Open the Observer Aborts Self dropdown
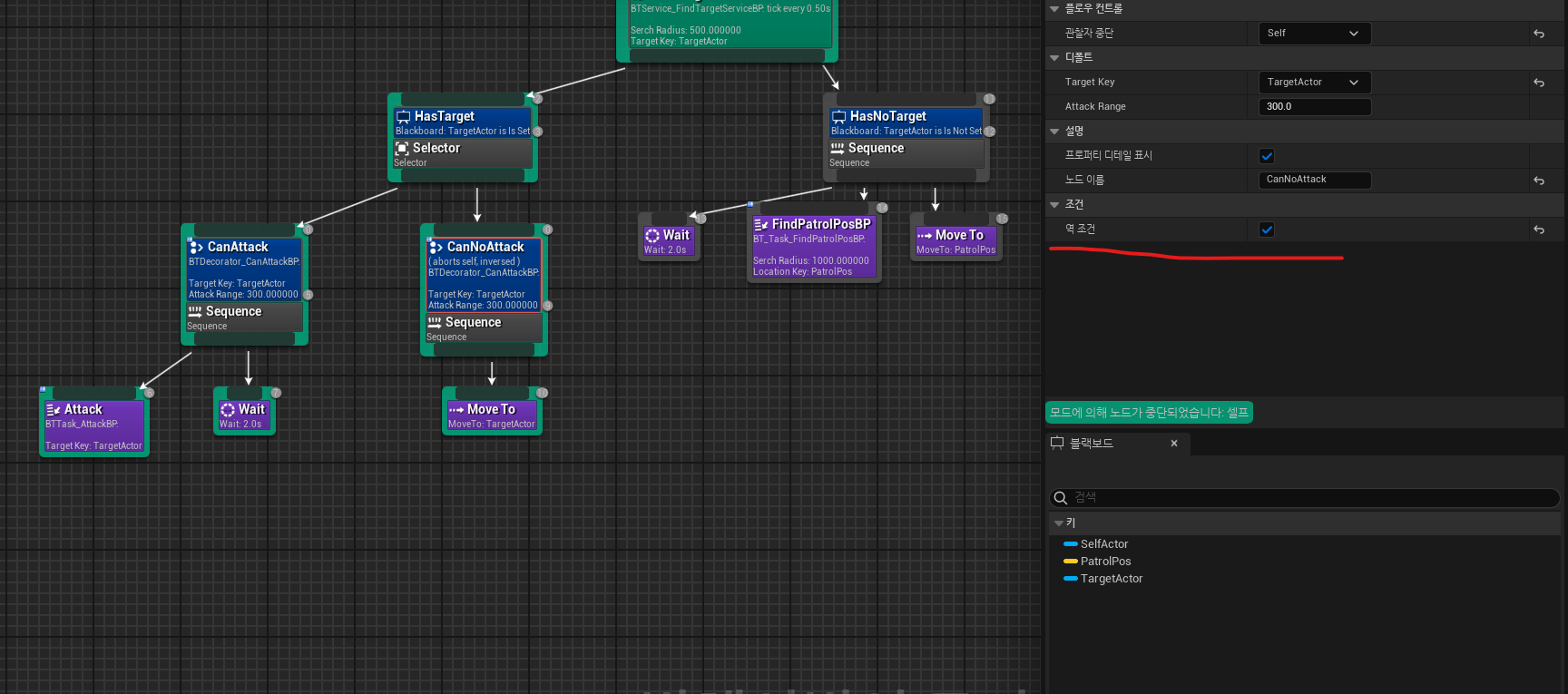 tap(1314, 34)
